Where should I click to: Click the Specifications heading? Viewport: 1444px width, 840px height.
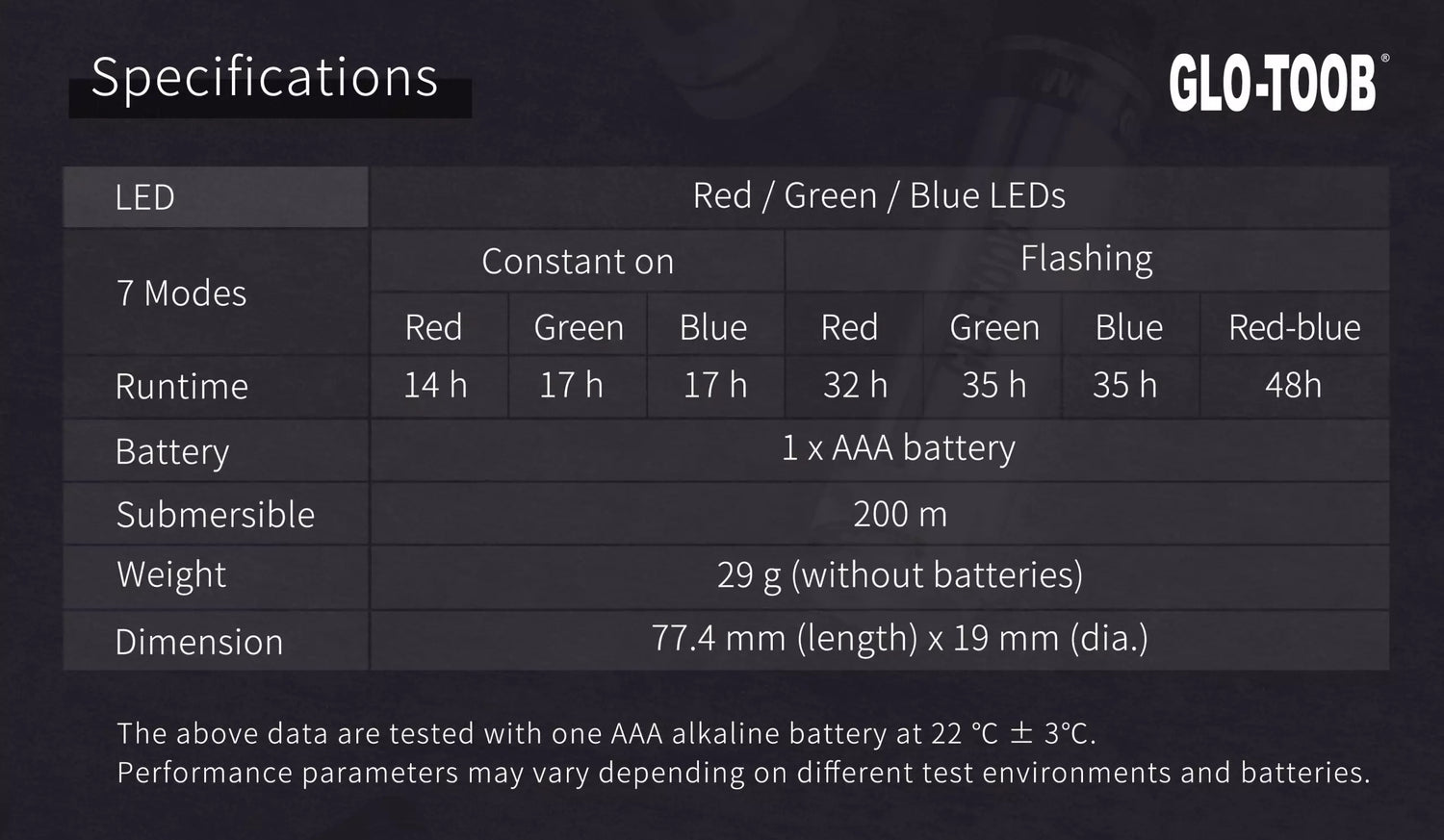point(265,78)
